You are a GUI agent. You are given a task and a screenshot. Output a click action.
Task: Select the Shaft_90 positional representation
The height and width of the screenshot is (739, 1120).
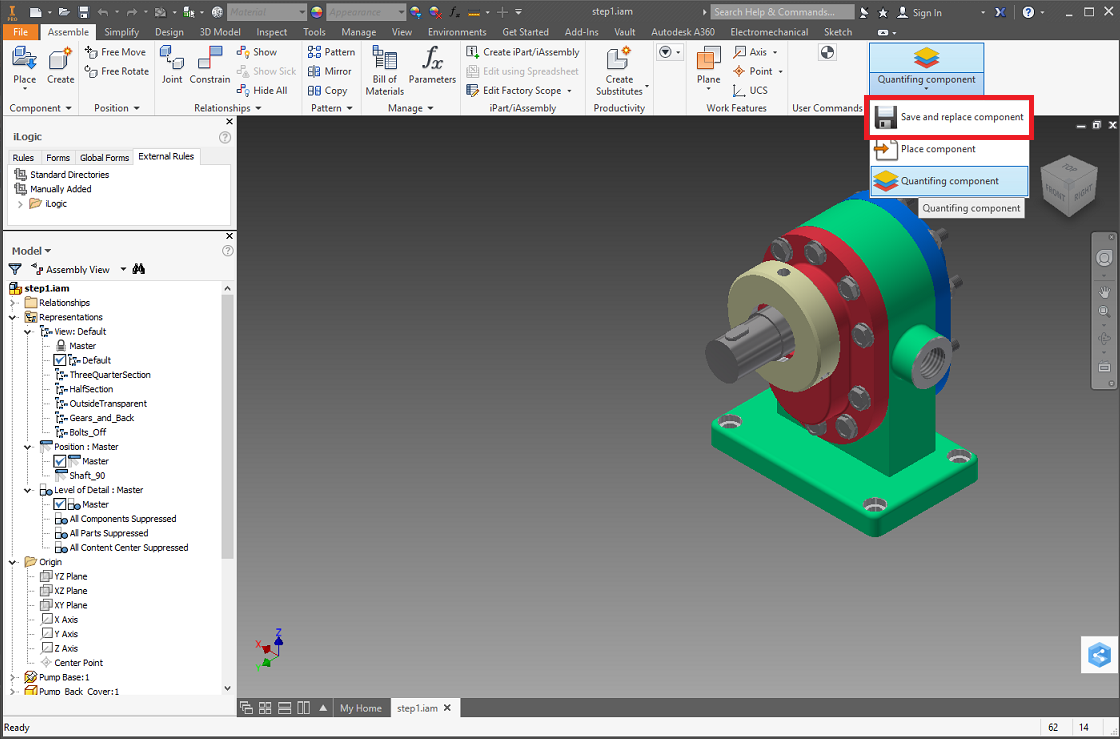[87, 476]
